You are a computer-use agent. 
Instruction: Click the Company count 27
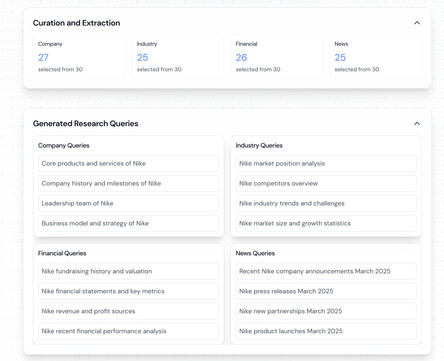[x=43, y=58]
